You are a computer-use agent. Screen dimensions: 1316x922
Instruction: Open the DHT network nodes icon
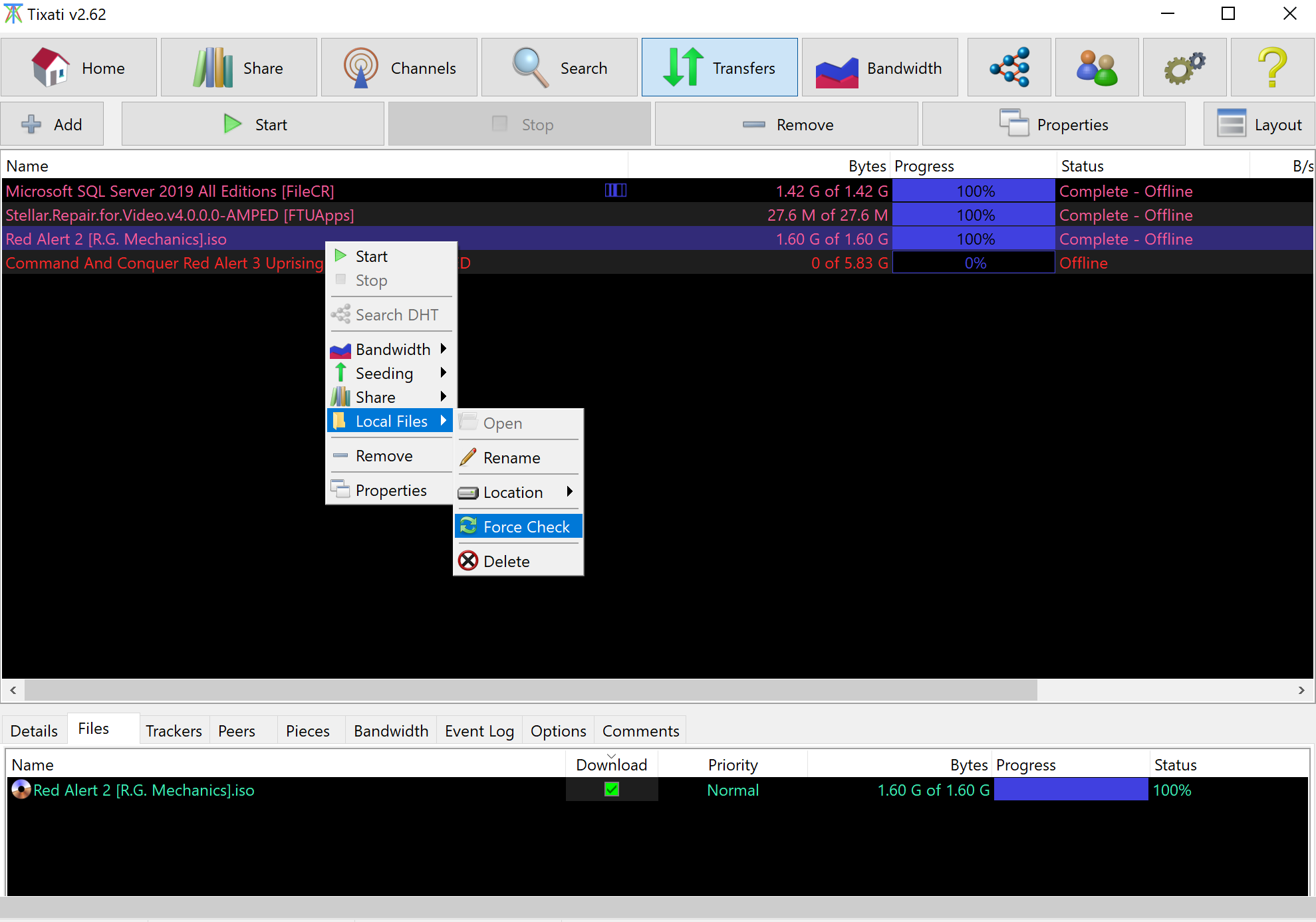coord(1009,67)
